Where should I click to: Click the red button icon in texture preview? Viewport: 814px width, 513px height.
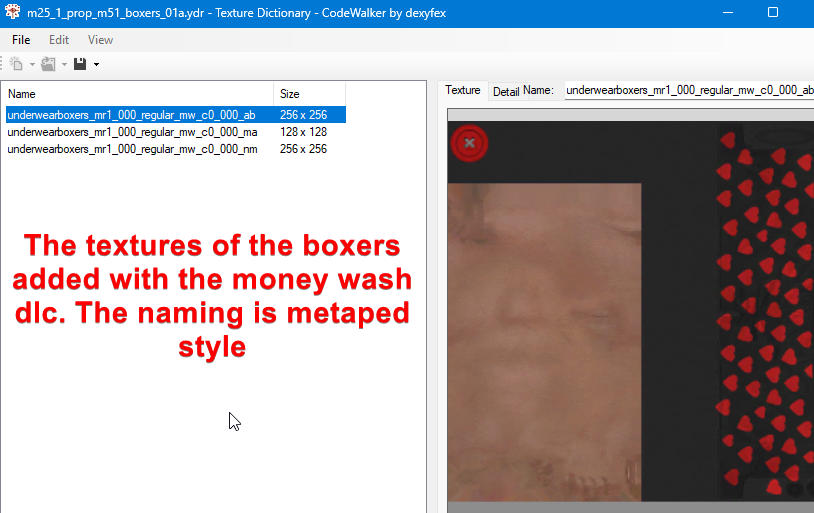pyautogui.click(x=468, y=143)
